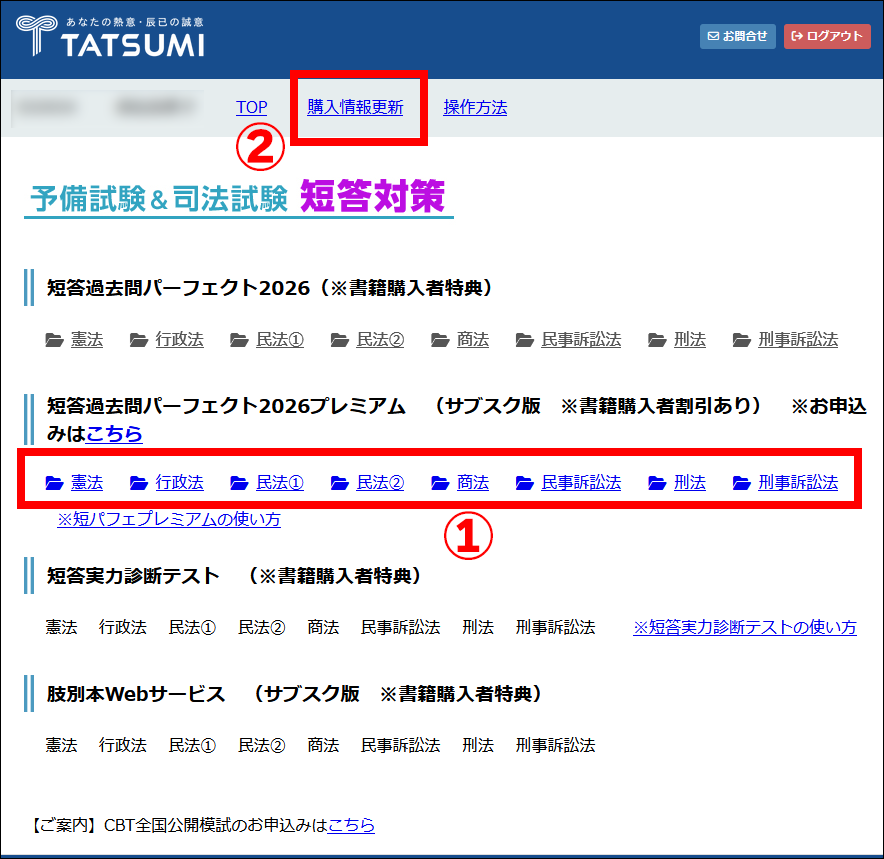Click the blue folder icon beside 刑法 in Premium row
The image size is (884, 859).
657,483
